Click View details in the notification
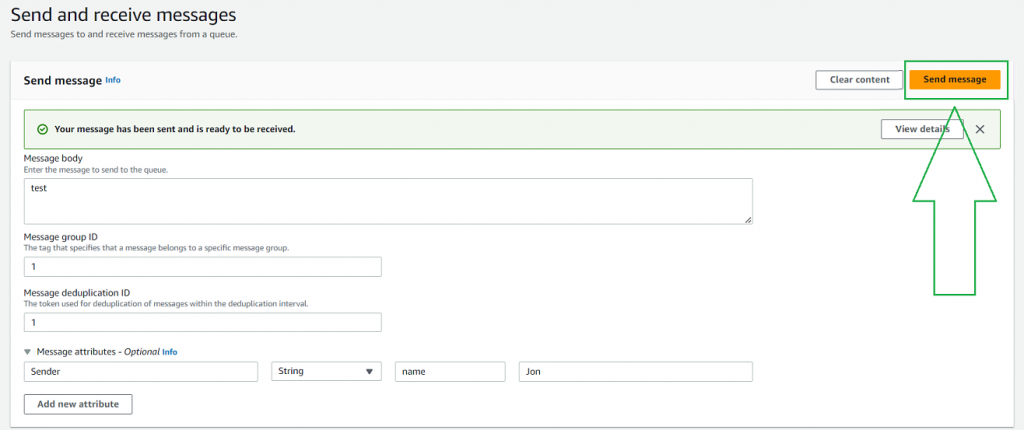Image resolution: width=1024 pixels, height=430 pixels. pyautogui.click(x=921, y=129)
